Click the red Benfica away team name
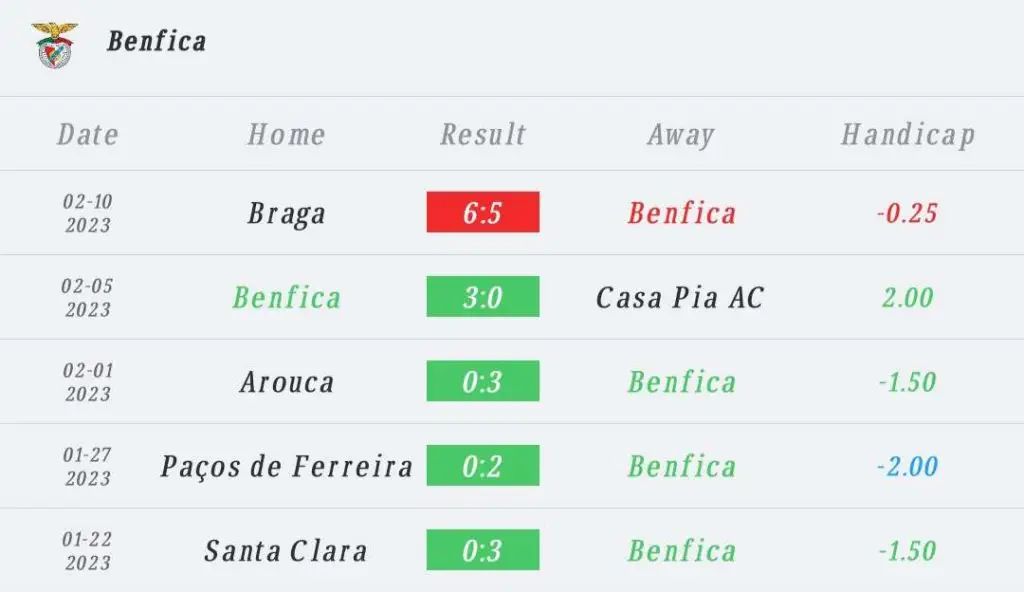This screenshot has height=592, width=1024. (x=682, y=213)
